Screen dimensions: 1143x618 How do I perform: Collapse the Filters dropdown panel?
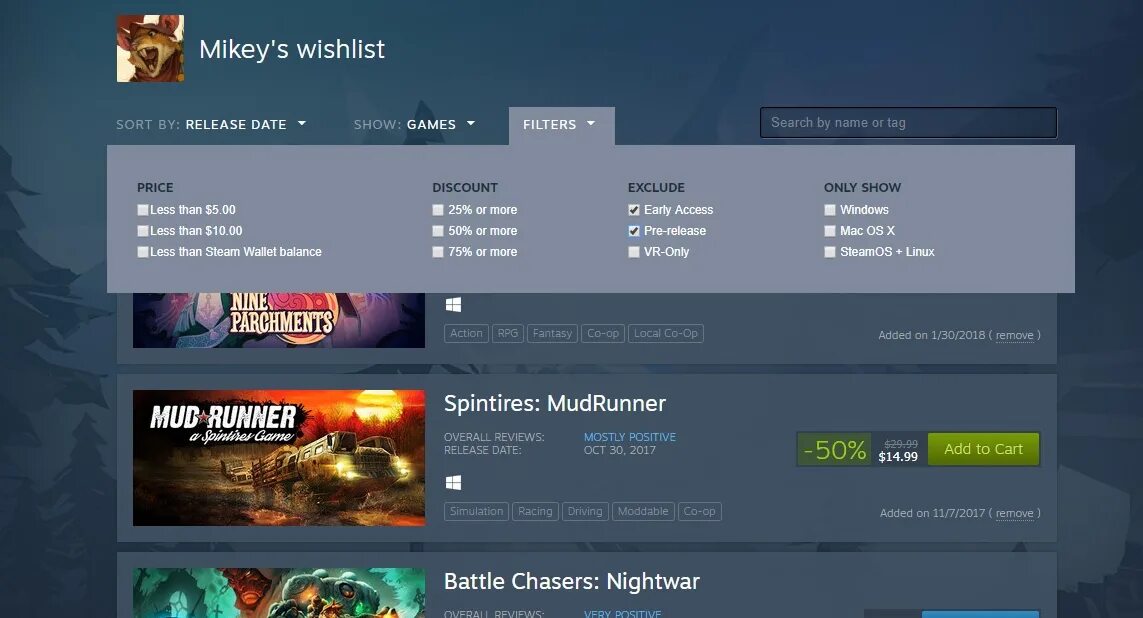click(x=561, y=125)
